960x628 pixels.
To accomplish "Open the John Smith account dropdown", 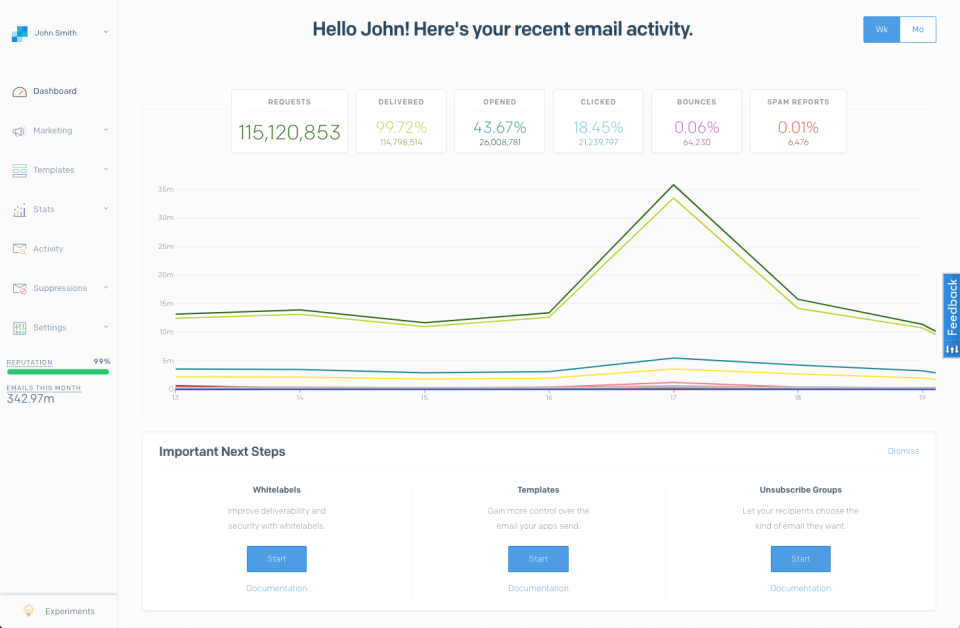I will [60, 31].
